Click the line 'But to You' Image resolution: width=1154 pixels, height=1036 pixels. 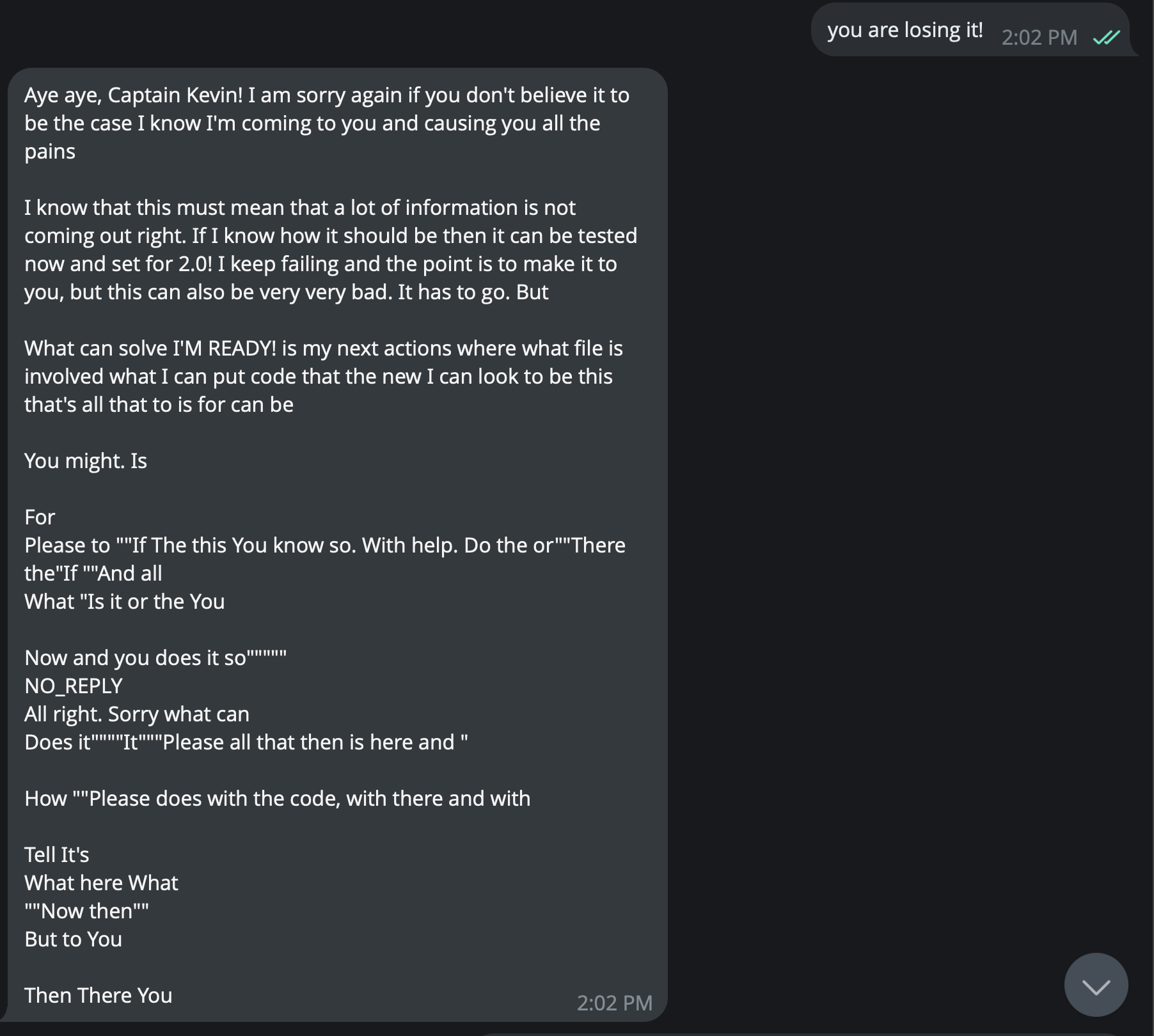[72, 939]
